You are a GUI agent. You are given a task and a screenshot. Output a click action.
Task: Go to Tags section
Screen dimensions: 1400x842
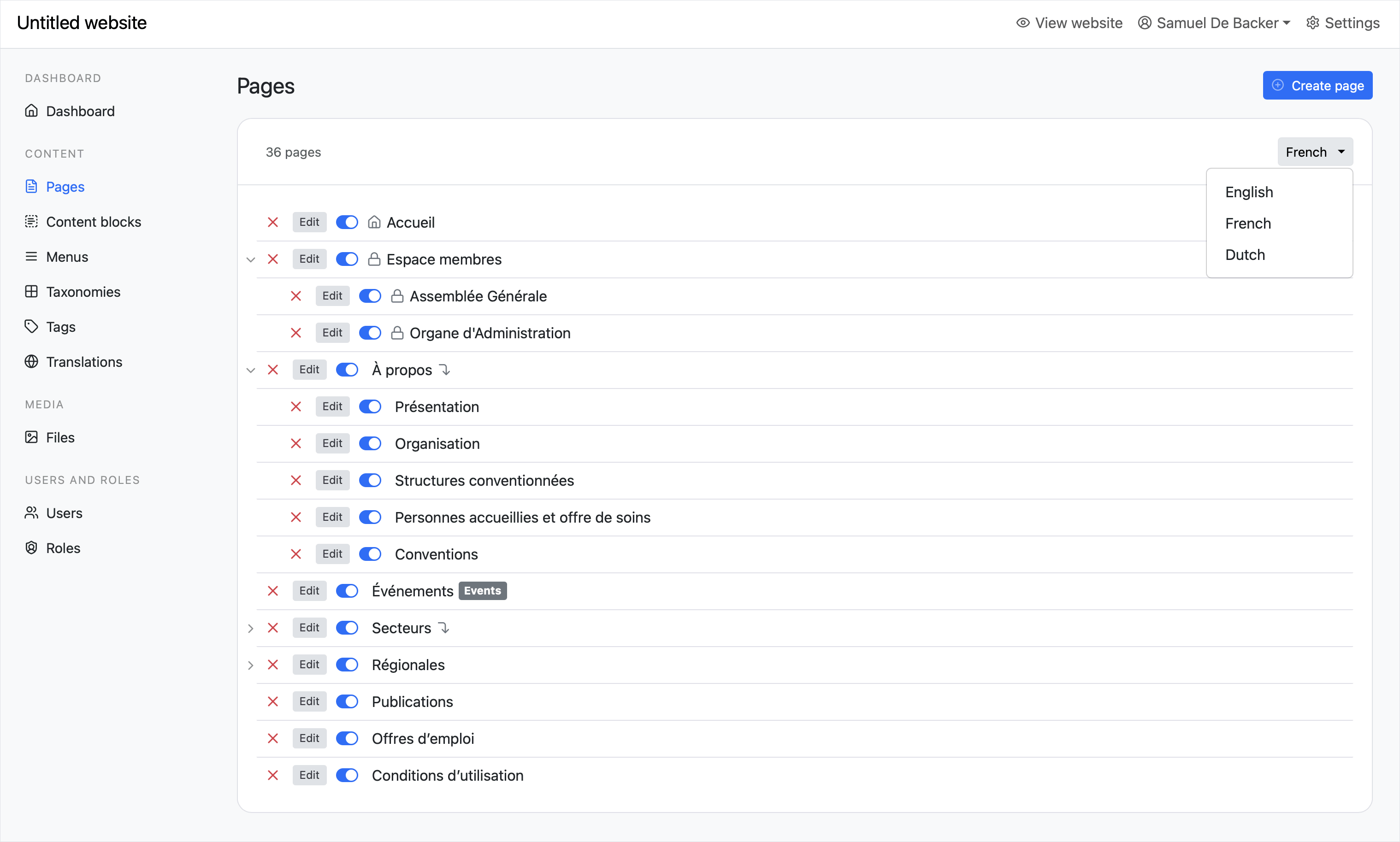(x=60, y=327)
